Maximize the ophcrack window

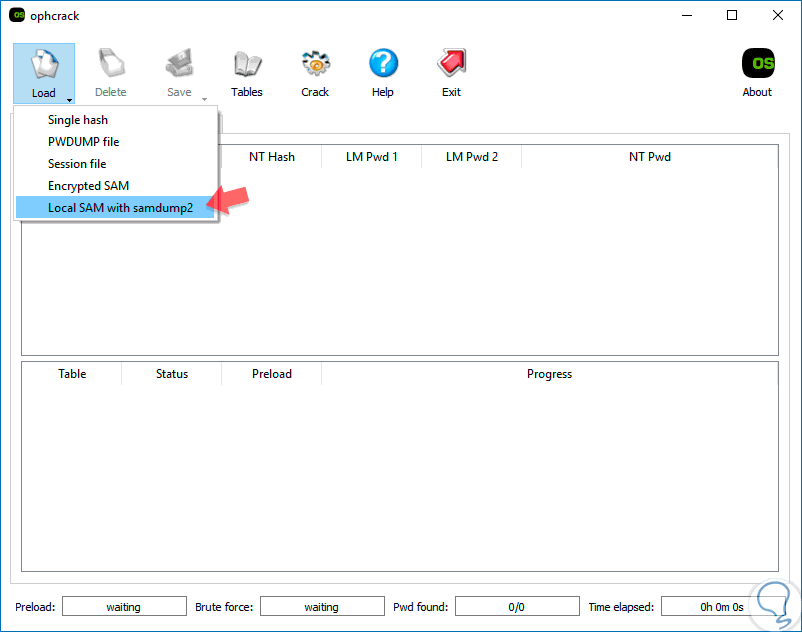coord(732,15)
